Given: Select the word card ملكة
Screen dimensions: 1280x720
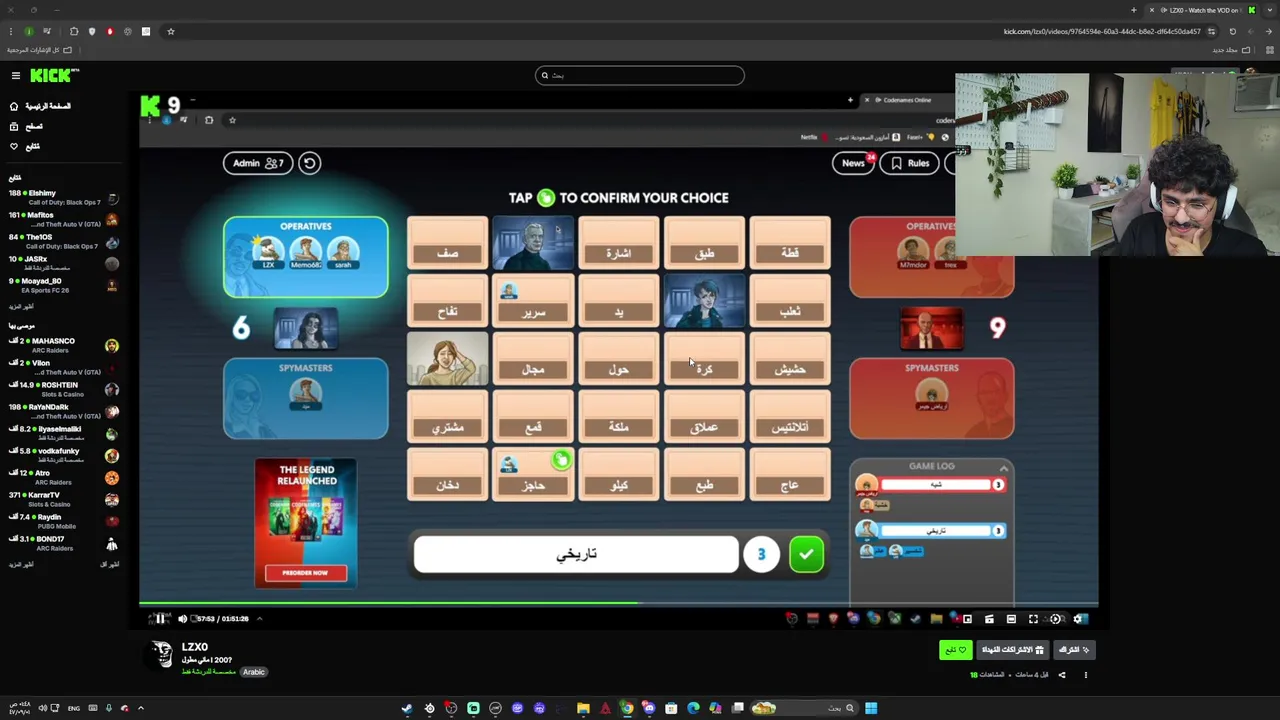Looking at the screenshot, I should point(619,417).
